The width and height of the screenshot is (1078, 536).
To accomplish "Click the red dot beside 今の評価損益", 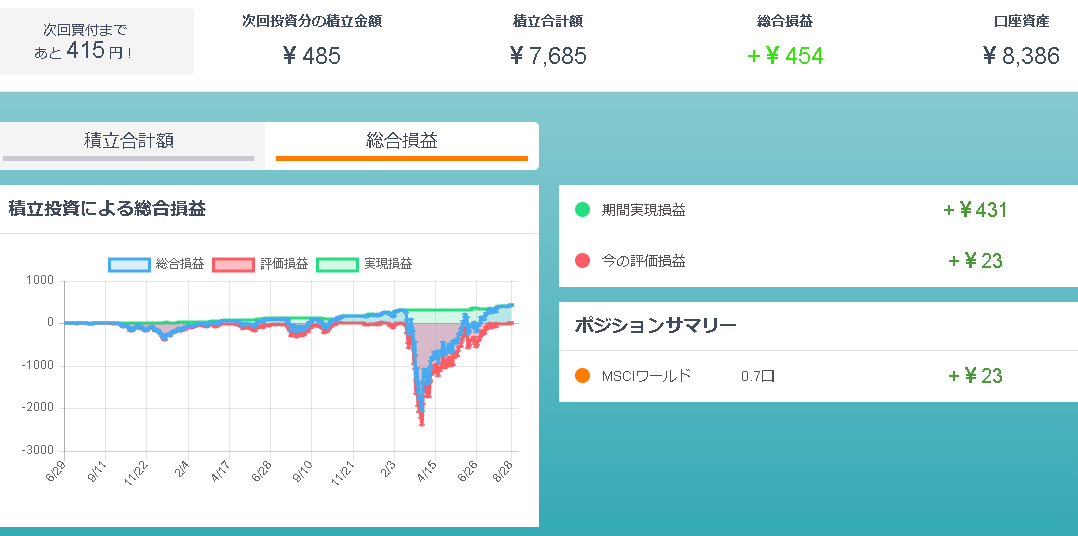I will (582, 260).
